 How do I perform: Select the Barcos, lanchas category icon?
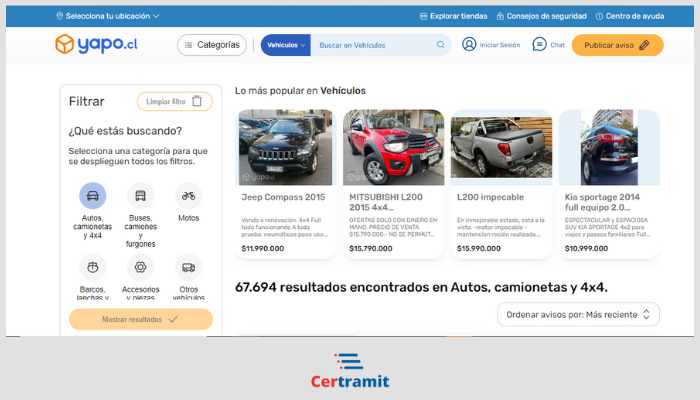pyautogui.click(x=92, y=267)
